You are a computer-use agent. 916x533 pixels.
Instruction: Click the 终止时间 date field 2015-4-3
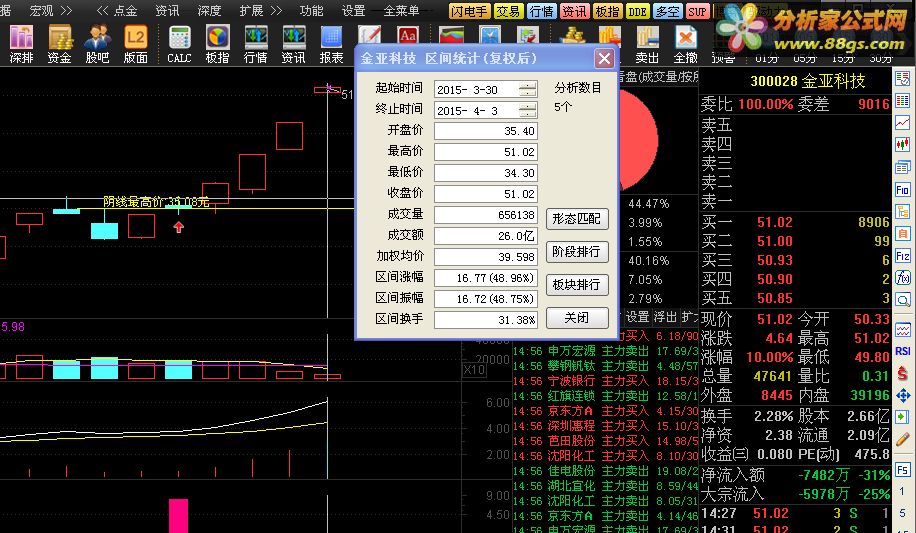pos(485,110)
